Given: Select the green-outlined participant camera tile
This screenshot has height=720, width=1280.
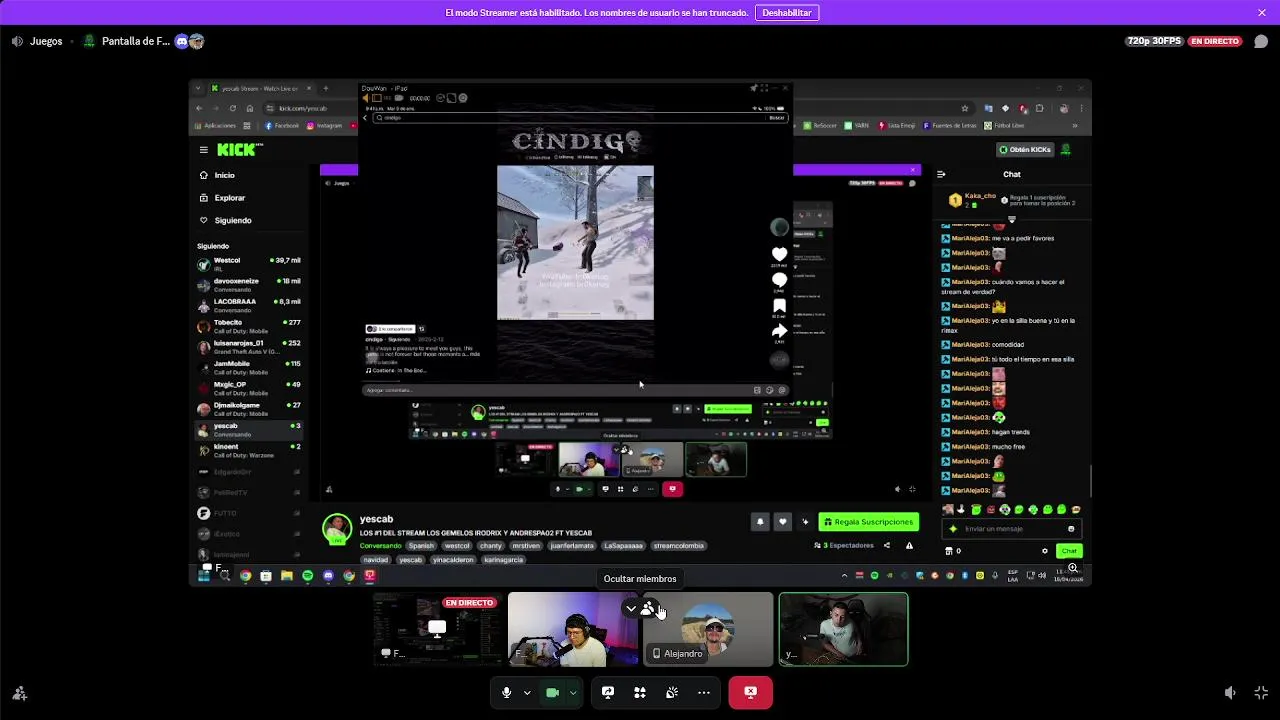Looking at the screenshot, I should [x=843, y=629].
